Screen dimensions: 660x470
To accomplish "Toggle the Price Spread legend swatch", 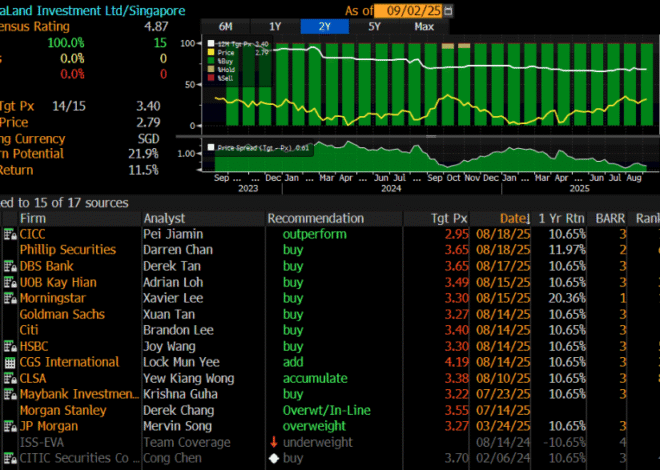I will tap(211, 148).
